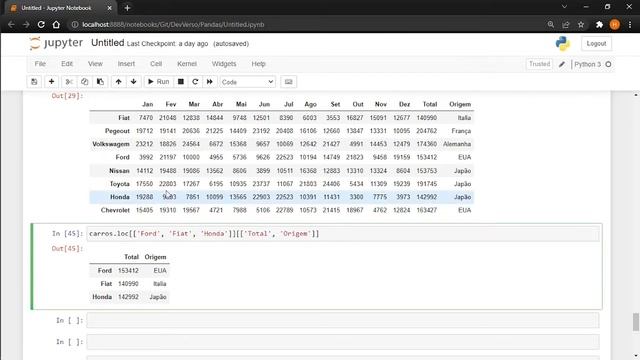This screenshot has height=360, width=640.
Task: Click the kernel idle circle indicator
Action: [608, 64]
